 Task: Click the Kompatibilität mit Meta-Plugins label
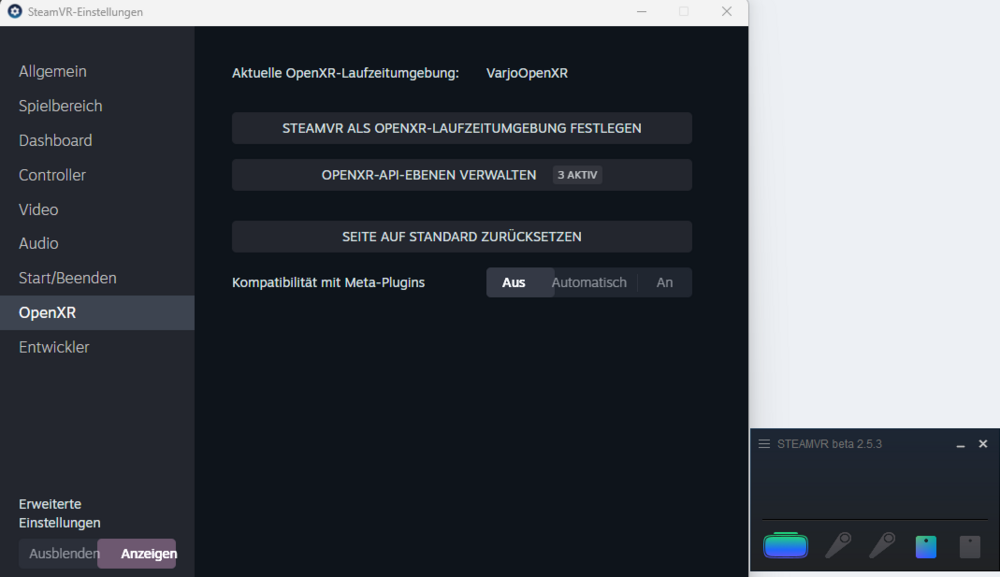[x=328, y=282]
